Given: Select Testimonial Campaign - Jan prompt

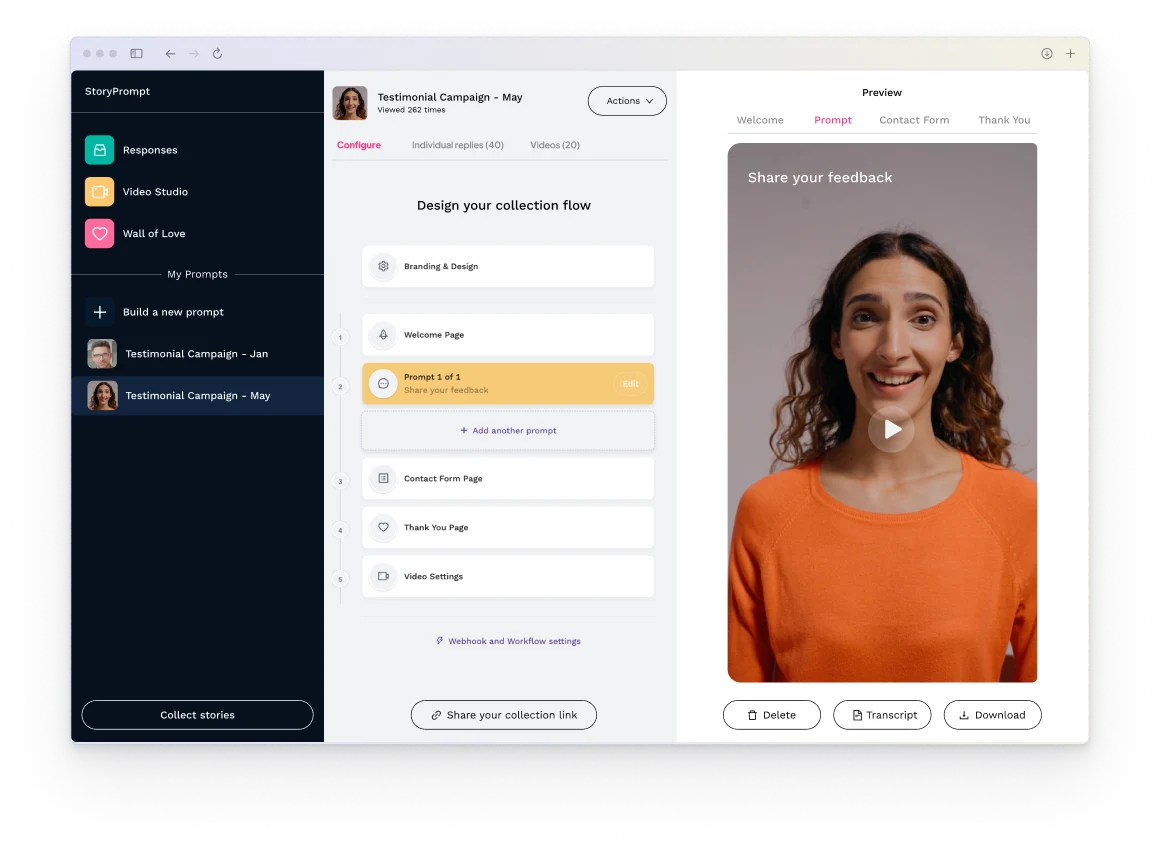Looking at the screenshot, I should coord(196,354).
